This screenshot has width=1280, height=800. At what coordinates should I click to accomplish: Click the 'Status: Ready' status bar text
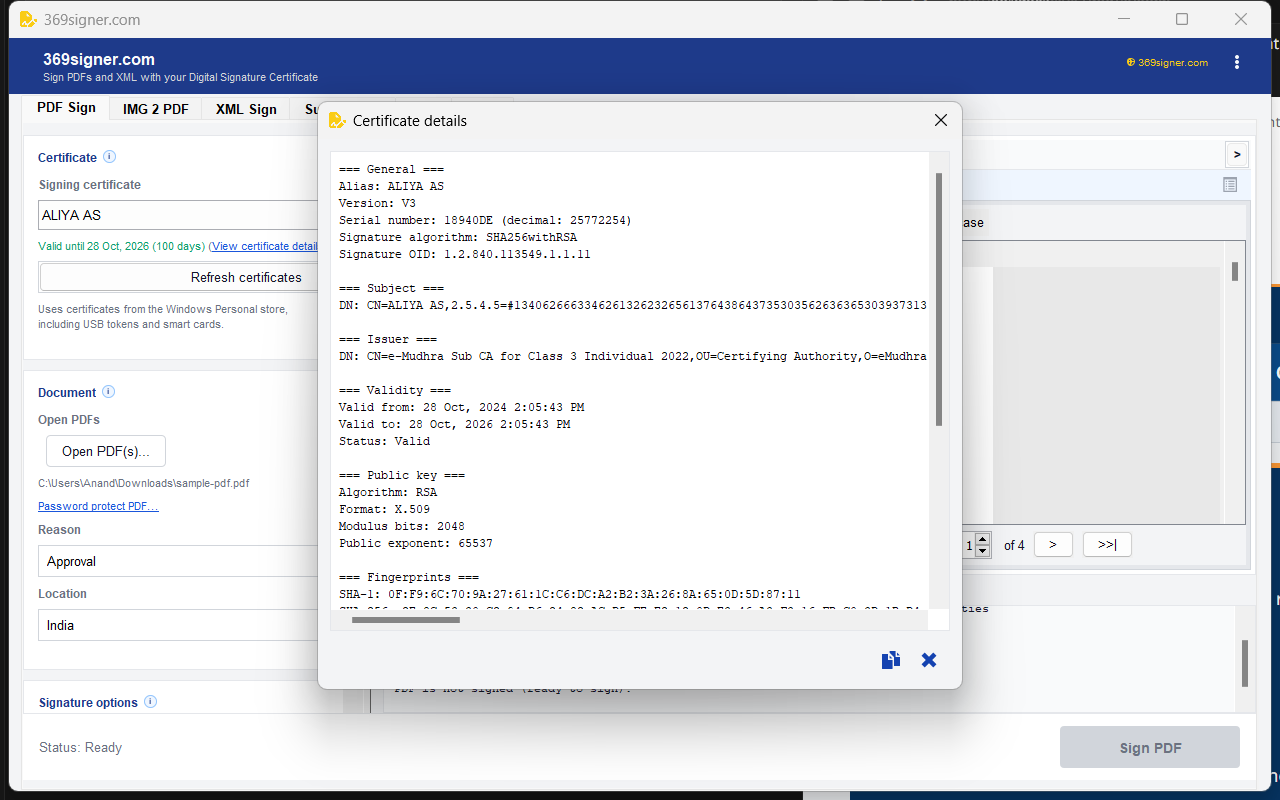click(x=80, y=747)
